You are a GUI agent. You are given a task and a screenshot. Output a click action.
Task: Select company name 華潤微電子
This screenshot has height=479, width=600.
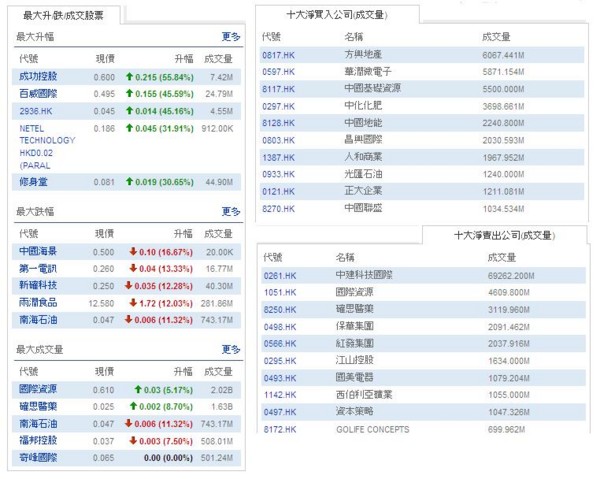click(x=368, y=71)
